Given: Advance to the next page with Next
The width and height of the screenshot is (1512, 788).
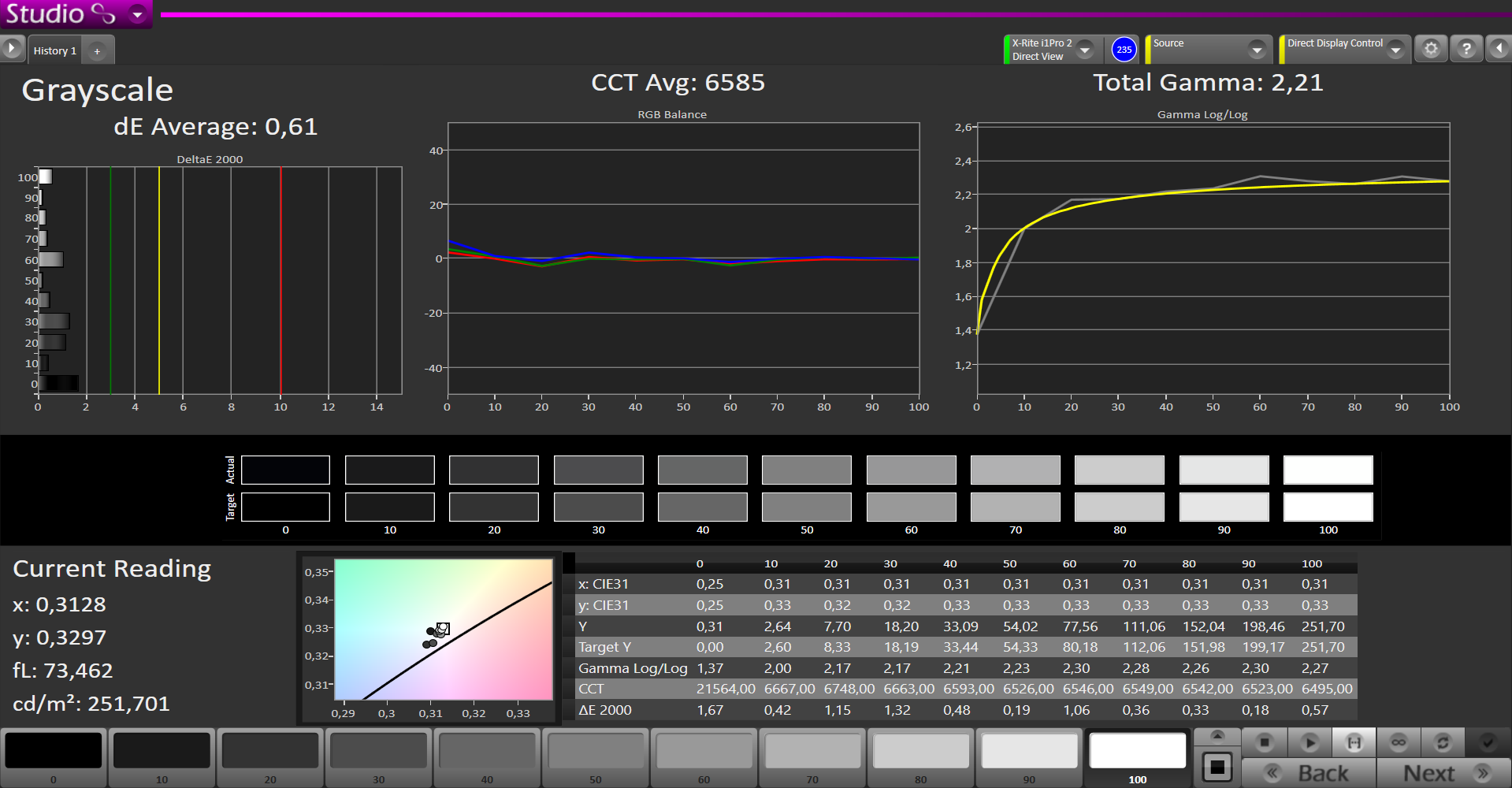Looking at the screenshot, I should pyautogui.click(x=1443, y=773).
